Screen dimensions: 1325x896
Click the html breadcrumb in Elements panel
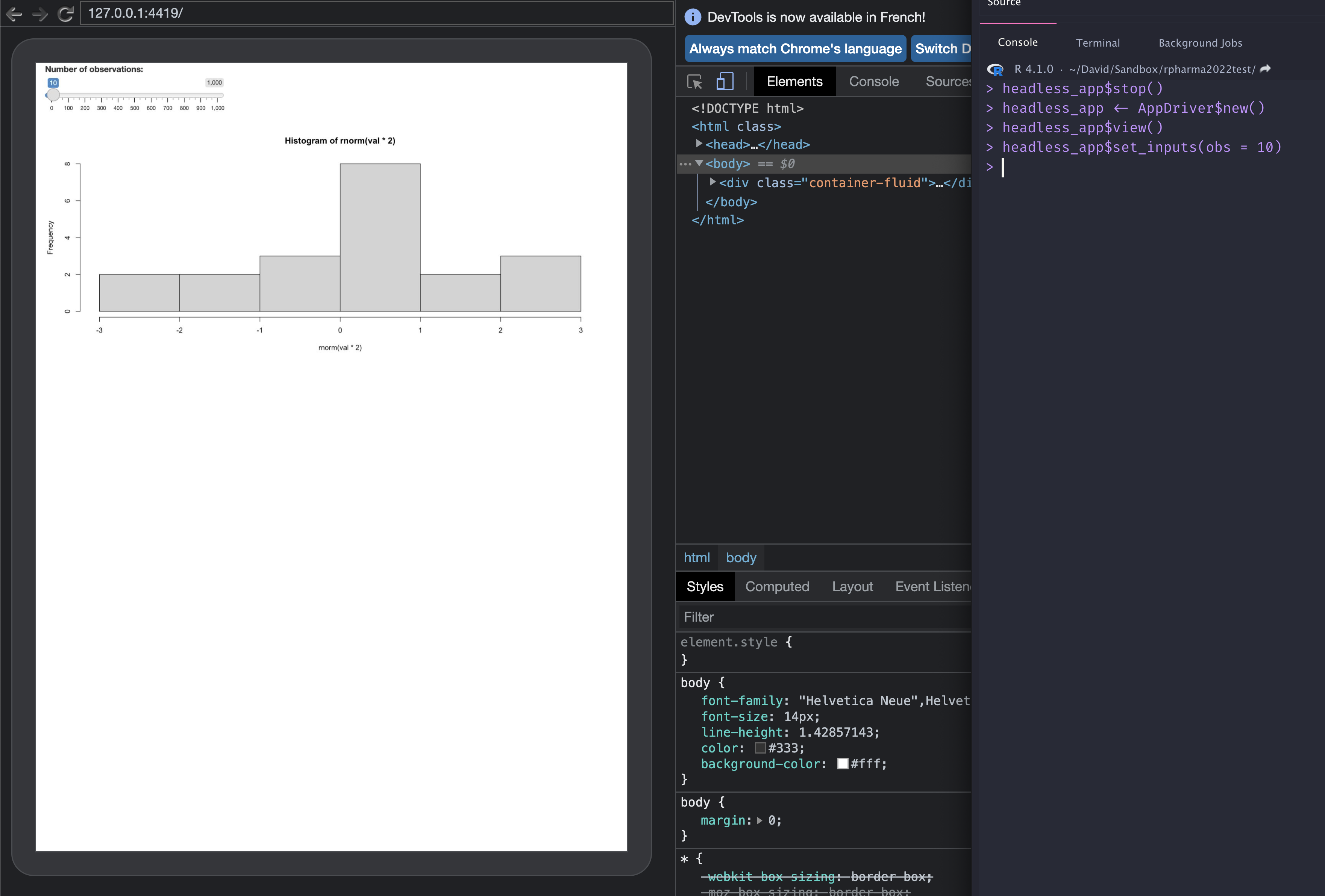(697, 557)
